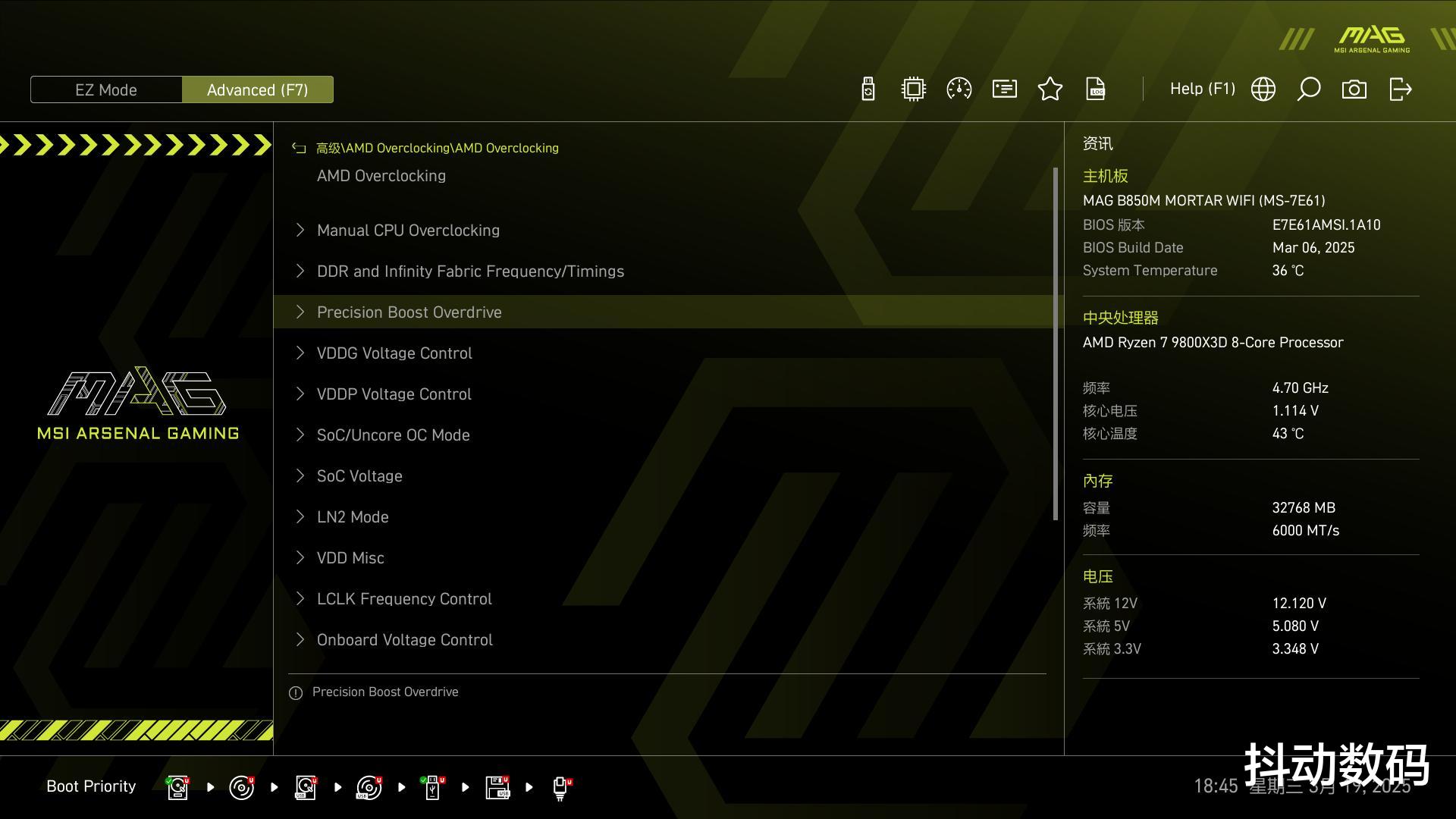Open the LOG file icon
The height and width of the screenshot is (819, 1456).
(x=1096, y=89)
